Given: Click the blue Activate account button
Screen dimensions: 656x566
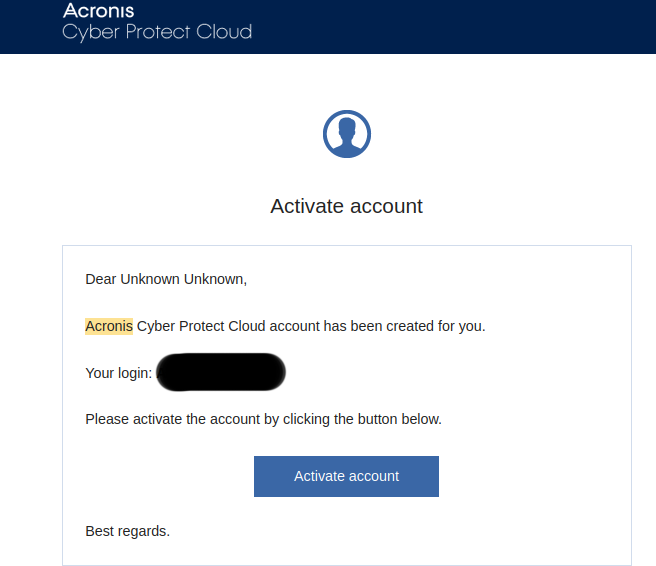Looking at the screenshot, I should point(346,476).
